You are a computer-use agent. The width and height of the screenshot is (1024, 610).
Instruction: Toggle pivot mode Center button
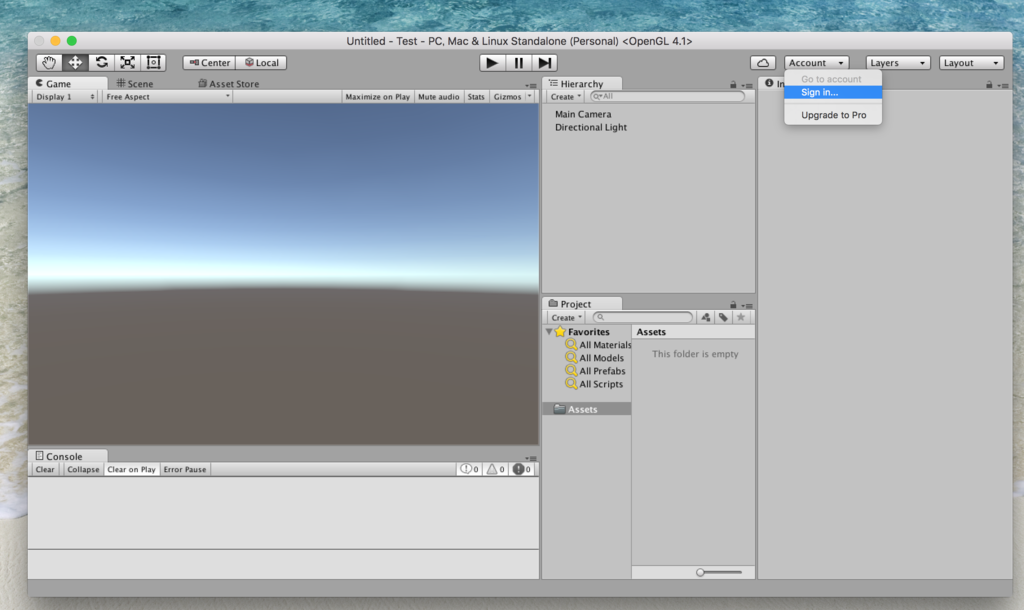coord(210,63)
